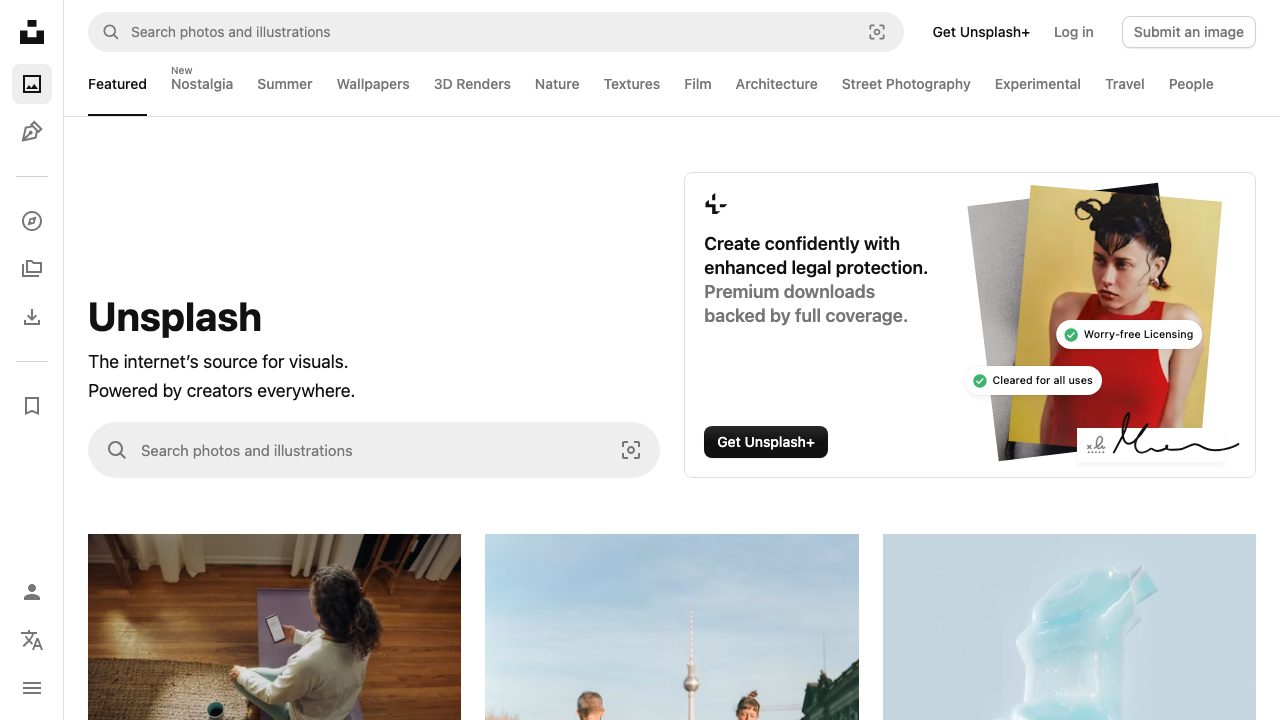Focus the hero search photos field
Image resolution: width=1280 pixels, height=720 pixels.
pos(374,450)
